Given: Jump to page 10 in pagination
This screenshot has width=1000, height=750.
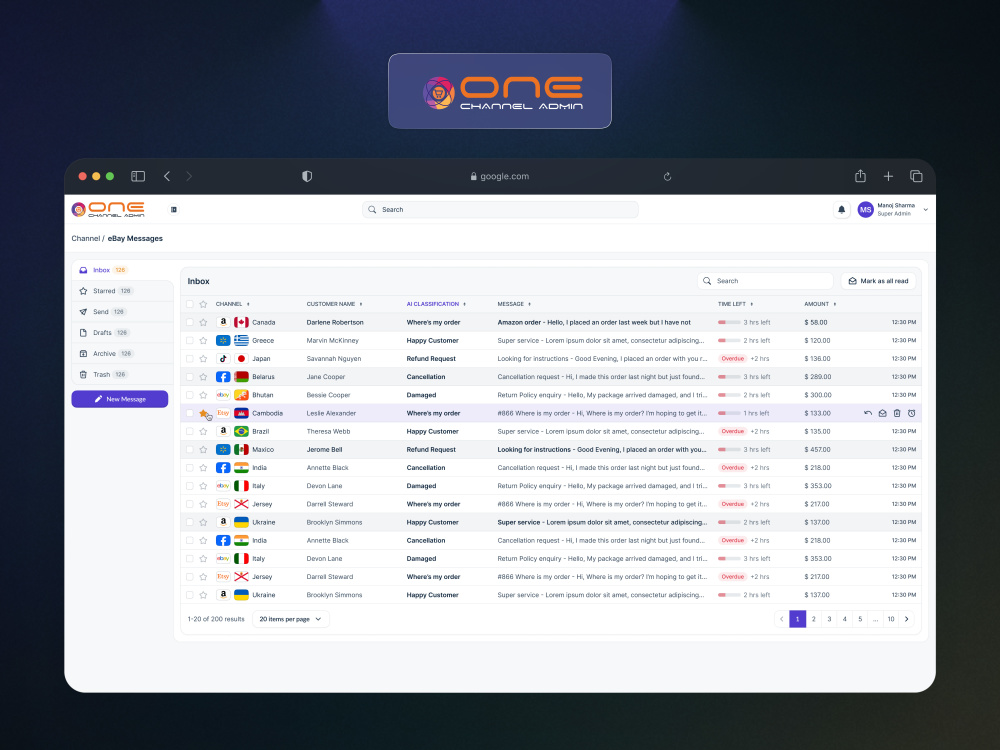Looking at the screenshot, I should tap(891, 619).
